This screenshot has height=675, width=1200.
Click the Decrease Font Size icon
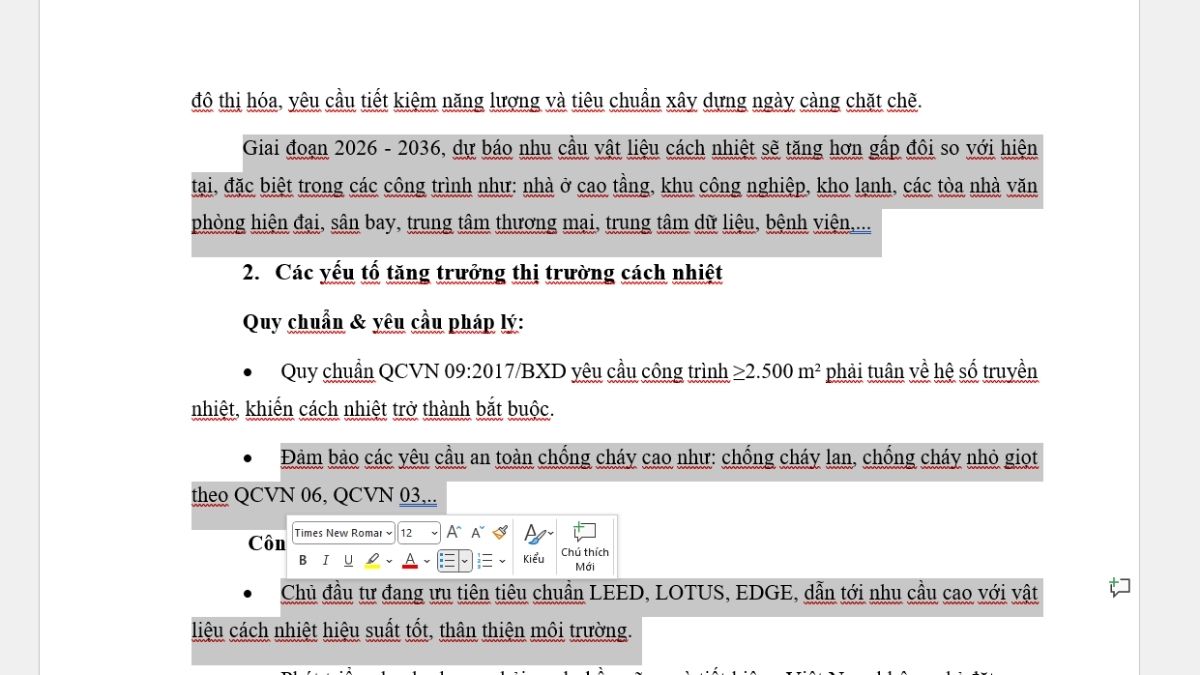click(x=476, y=532)
